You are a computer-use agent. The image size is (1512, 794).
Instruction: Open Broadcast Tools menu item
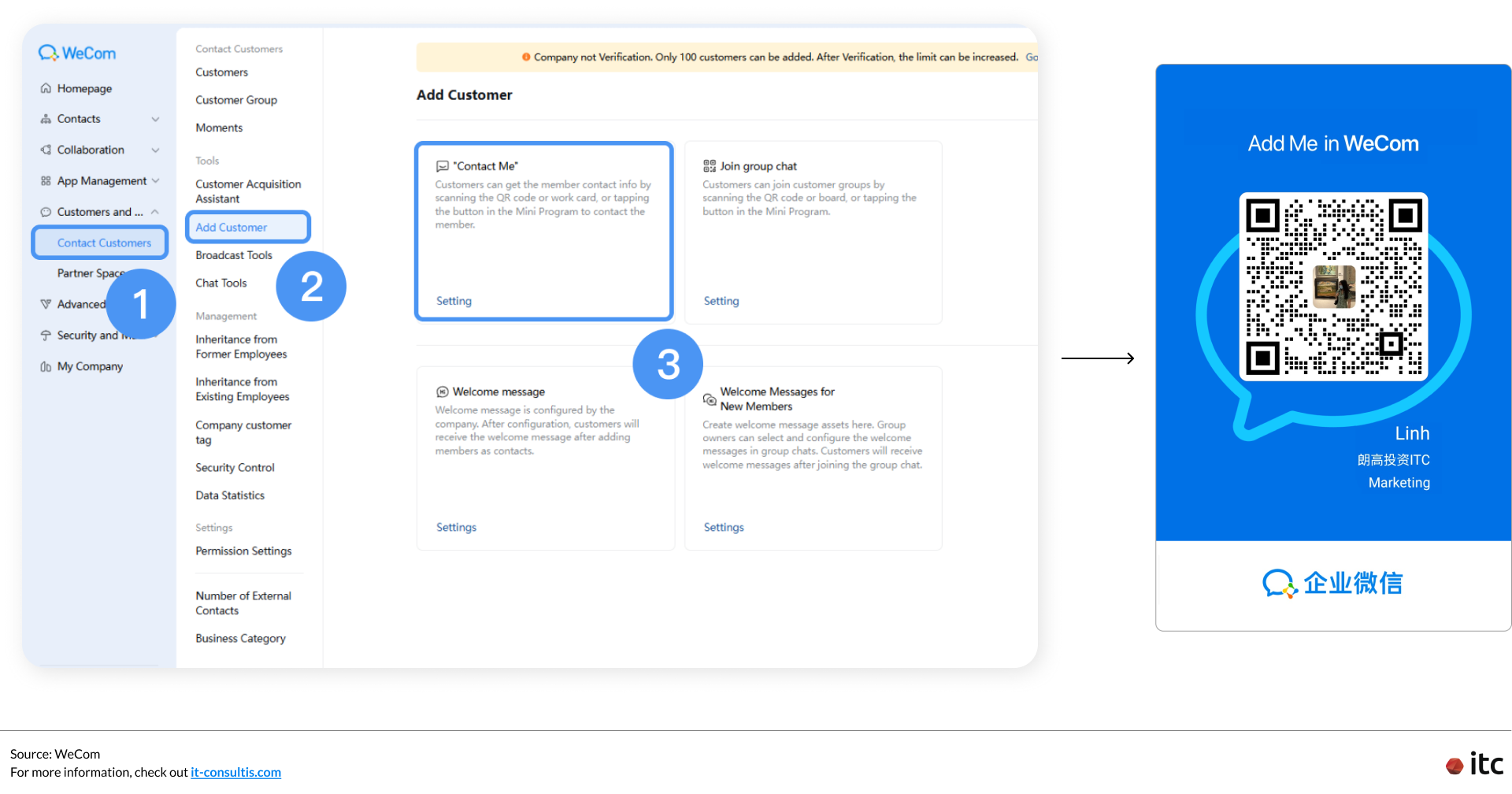(x=234, y=255)
